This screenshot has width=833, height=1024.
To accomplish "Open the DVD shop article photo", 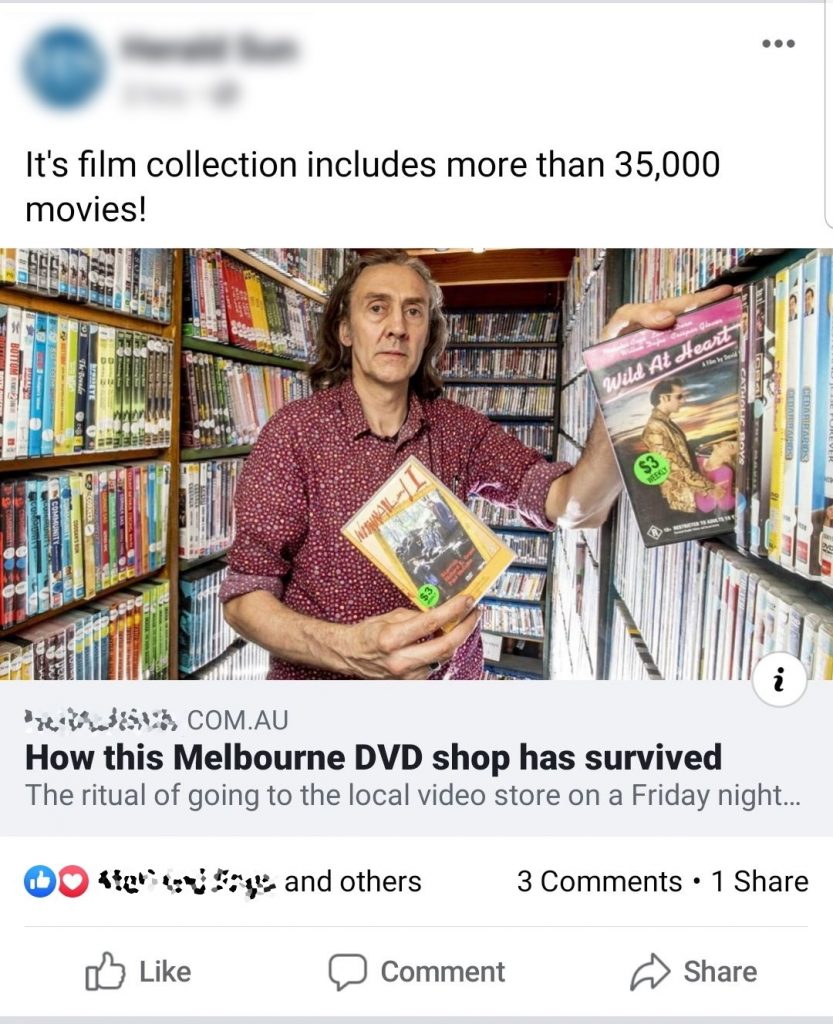I will [416, 464].
